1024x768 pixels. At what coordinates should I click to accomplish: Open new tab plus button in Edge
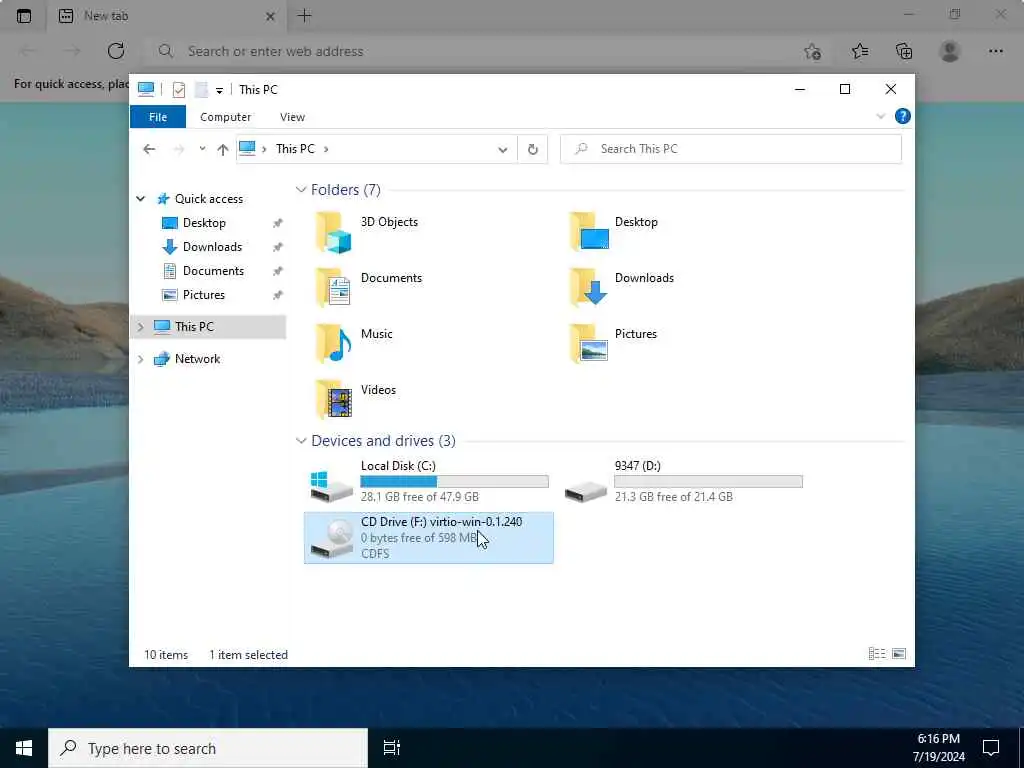pyautogui.click(x=304, y=16)
